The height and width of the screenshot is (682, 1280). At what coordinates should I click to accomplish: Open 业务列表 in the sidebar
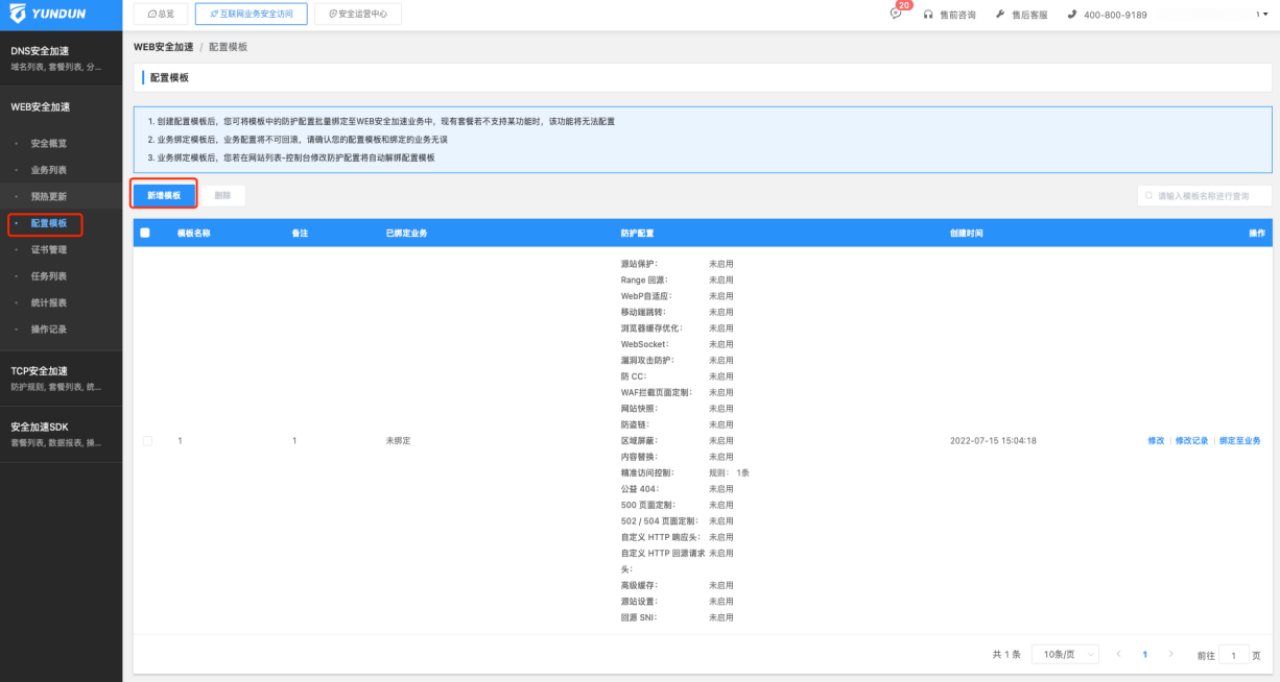coord(49,170)
